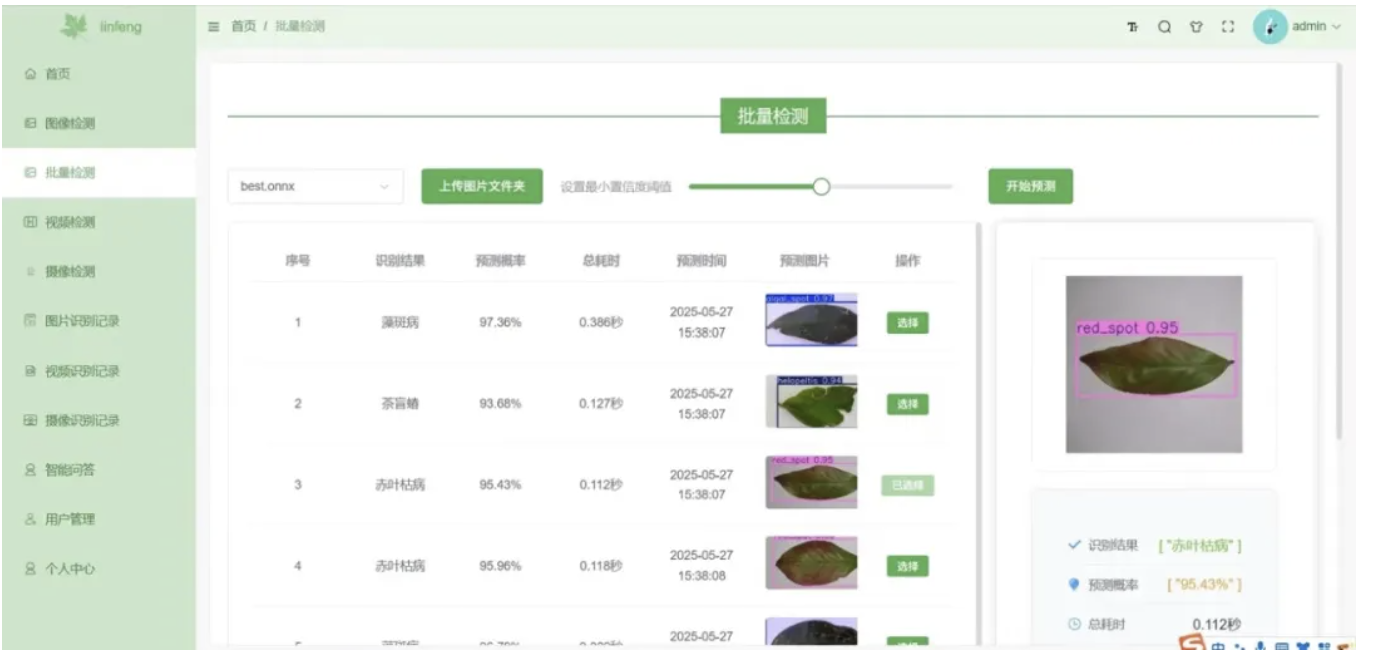Click the 开始预测 button
This screenshot has height=654, width=1376.
pos(1030,186)
